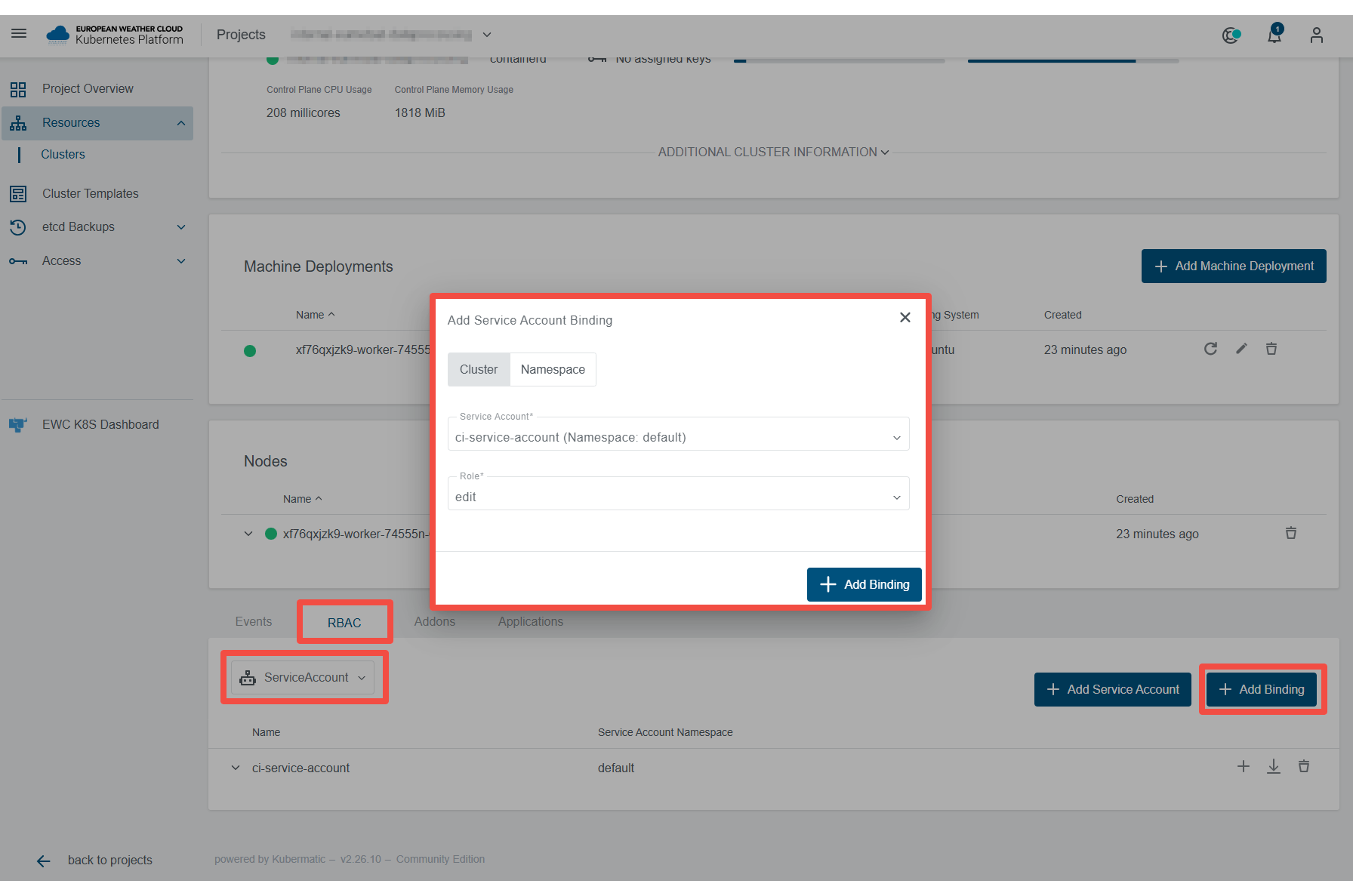This screenshot has width=1353, height=896.
Task: Click Add Service Account button
Action: (x=1113, y=690)
